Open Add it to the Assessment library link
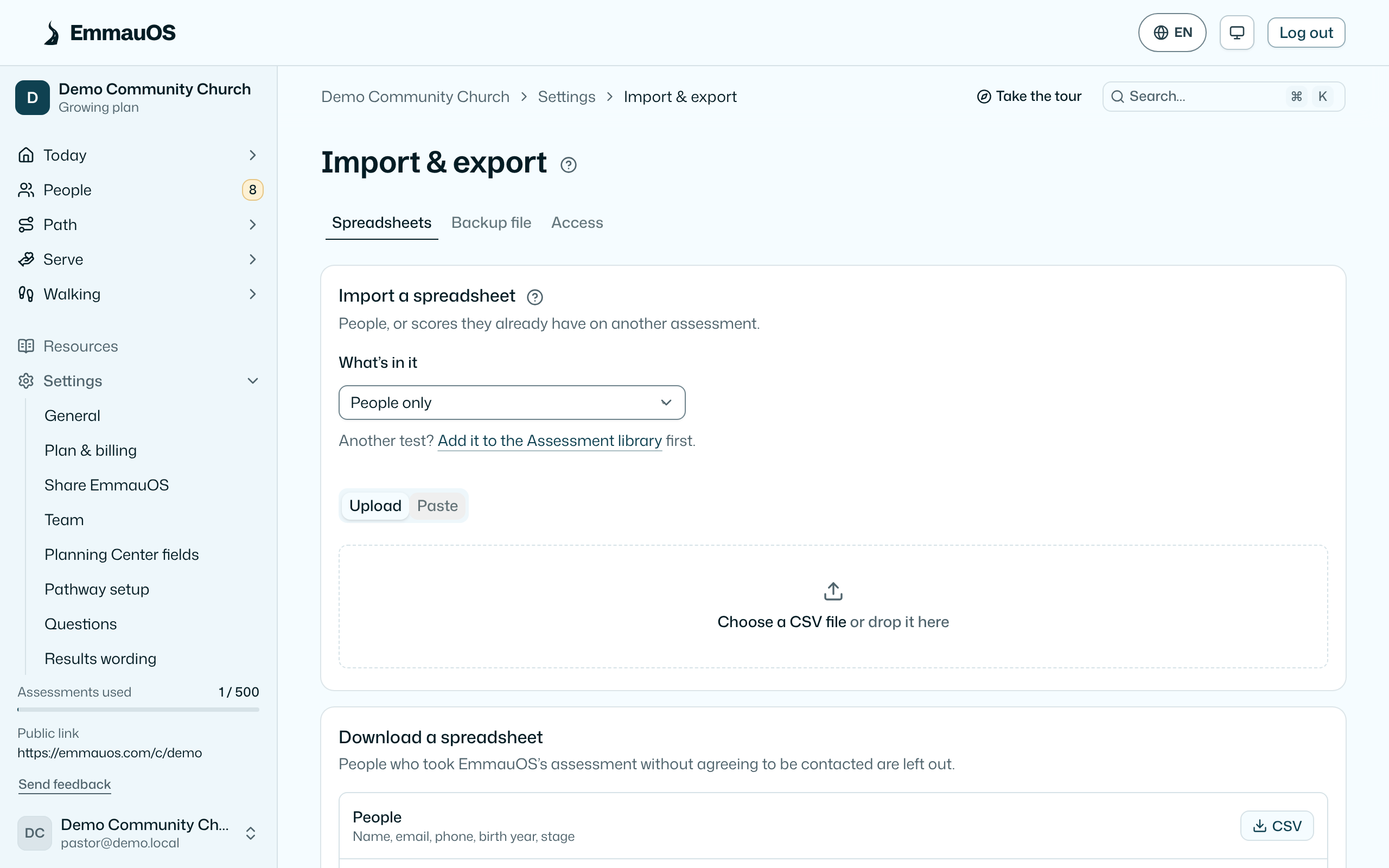 pyautogui.click(x=549, y=441)
